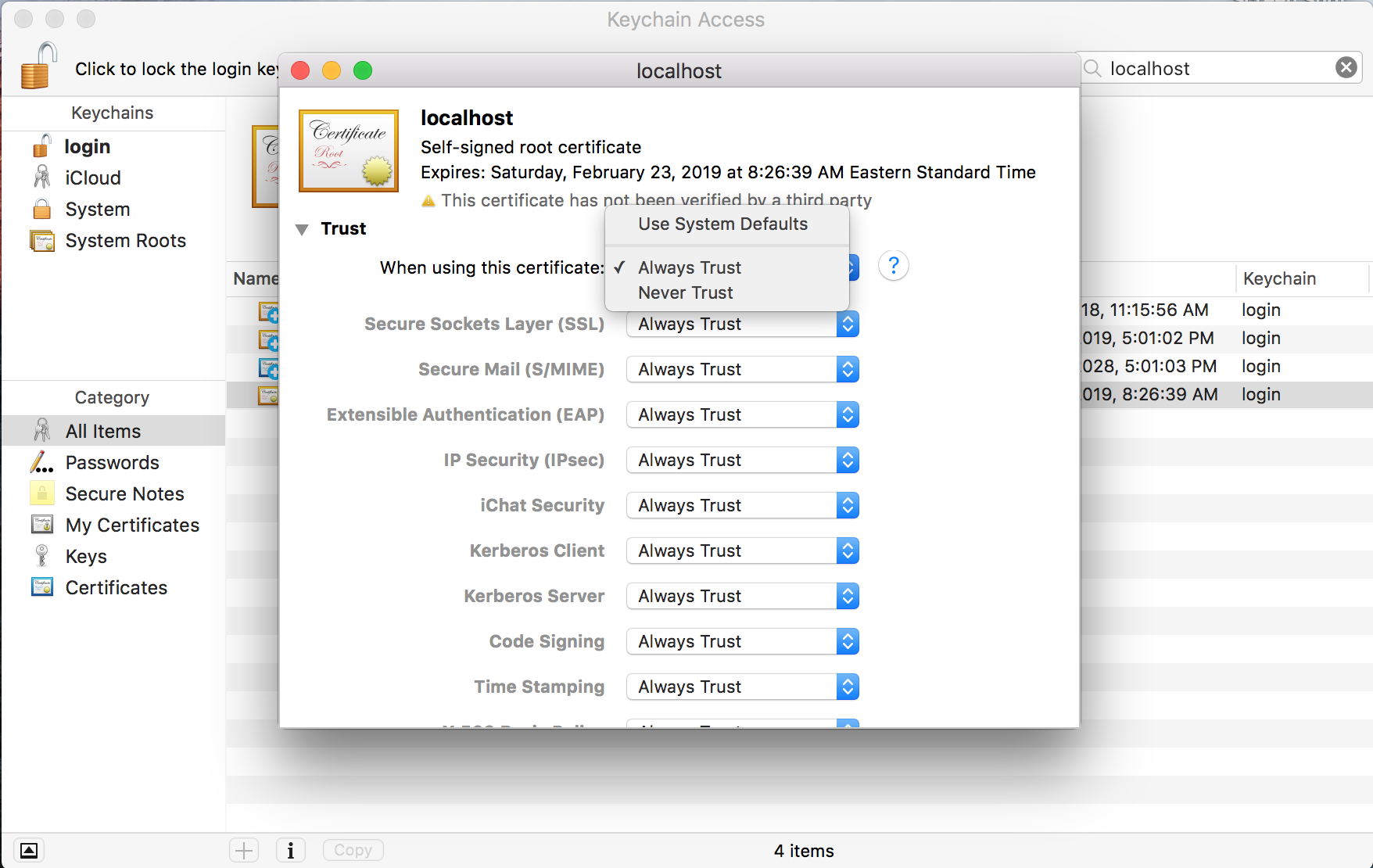Select Always Trust menu option
This screenshot has width=1373, height=868.
[689, 268]
